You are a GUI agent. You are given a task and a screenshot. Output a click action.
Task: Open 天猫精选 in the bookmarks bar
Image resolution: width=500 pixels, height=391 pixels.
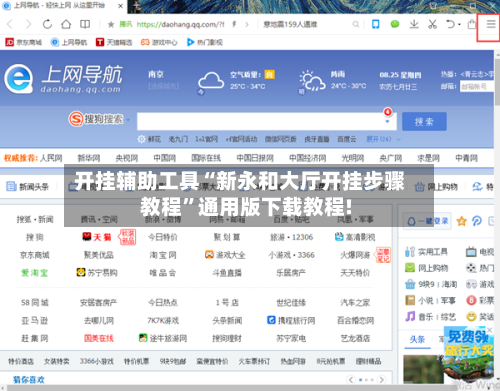114,42
